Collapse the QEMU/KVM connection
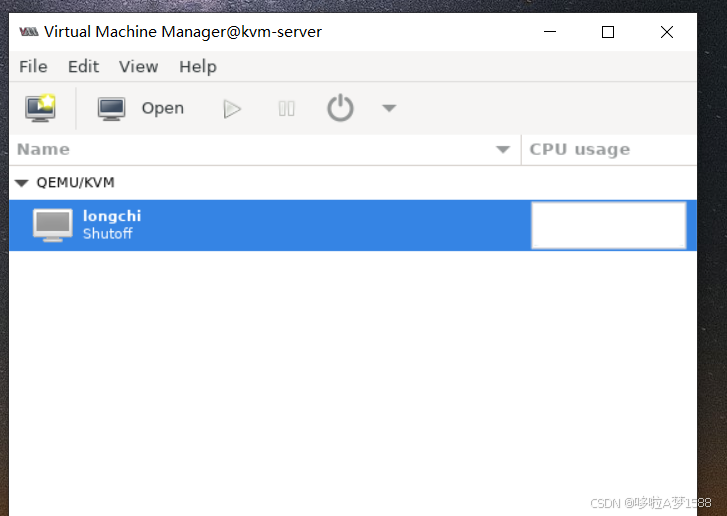 pos(22,183)
